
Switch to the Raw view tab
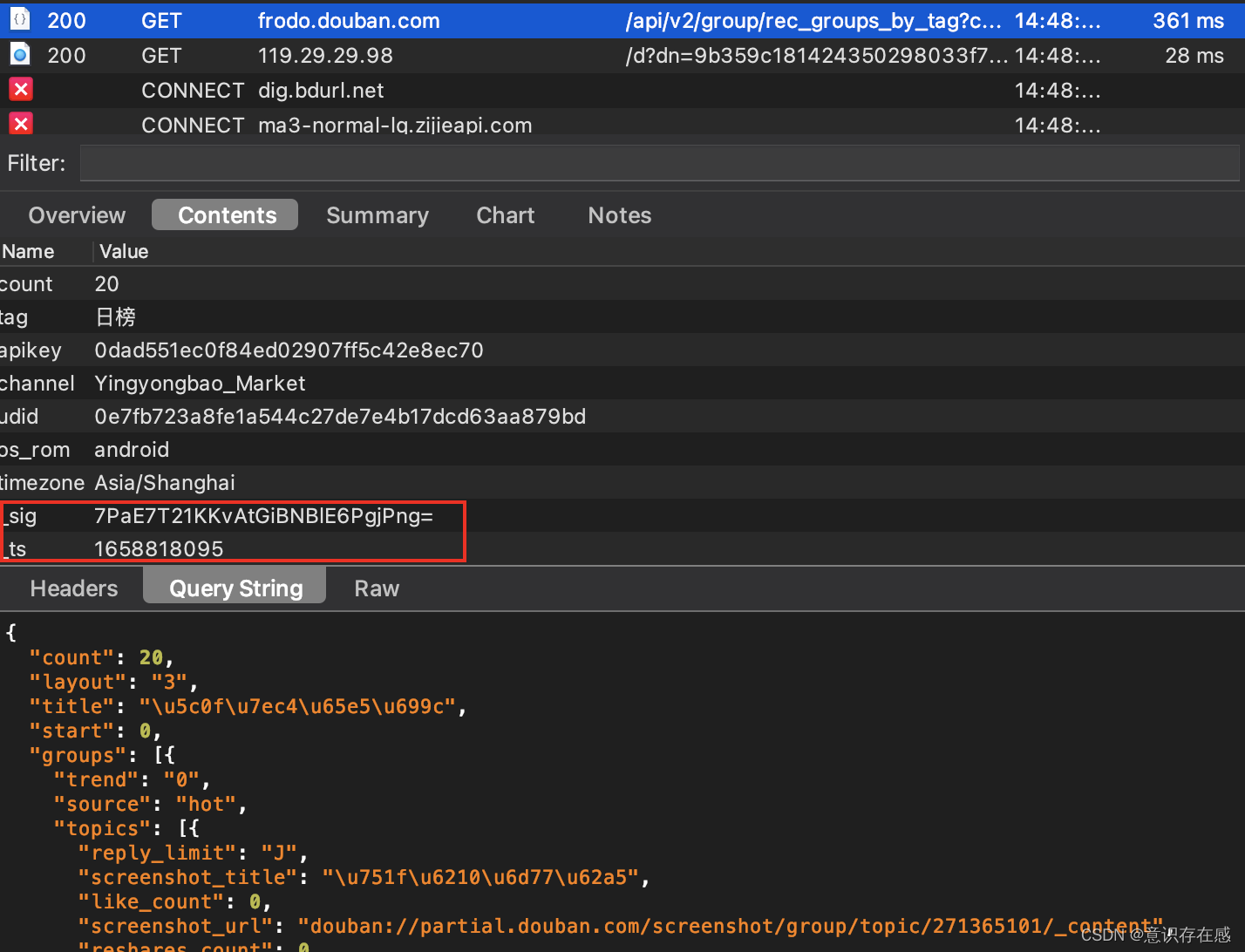click(377, 588)
